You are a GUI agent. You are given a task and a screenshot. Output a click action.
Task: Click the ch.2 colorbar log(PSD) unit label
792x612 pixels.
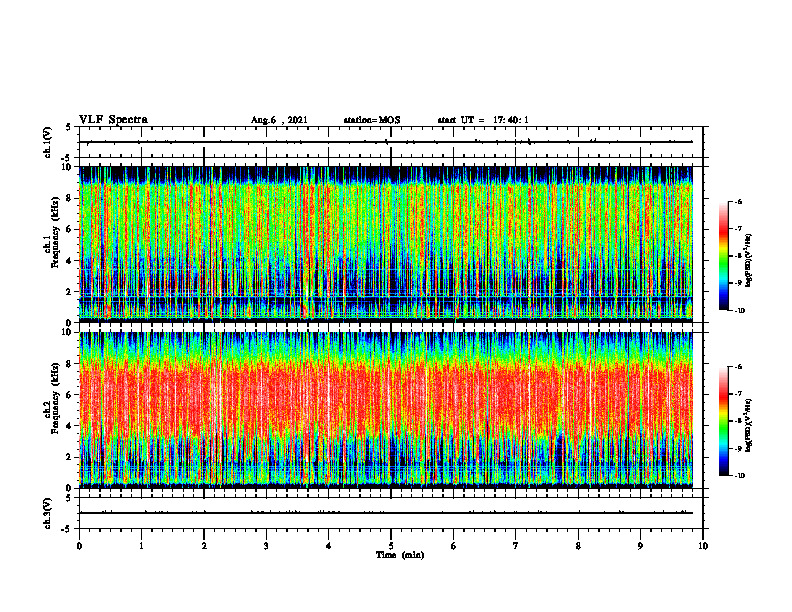point(749,426)
